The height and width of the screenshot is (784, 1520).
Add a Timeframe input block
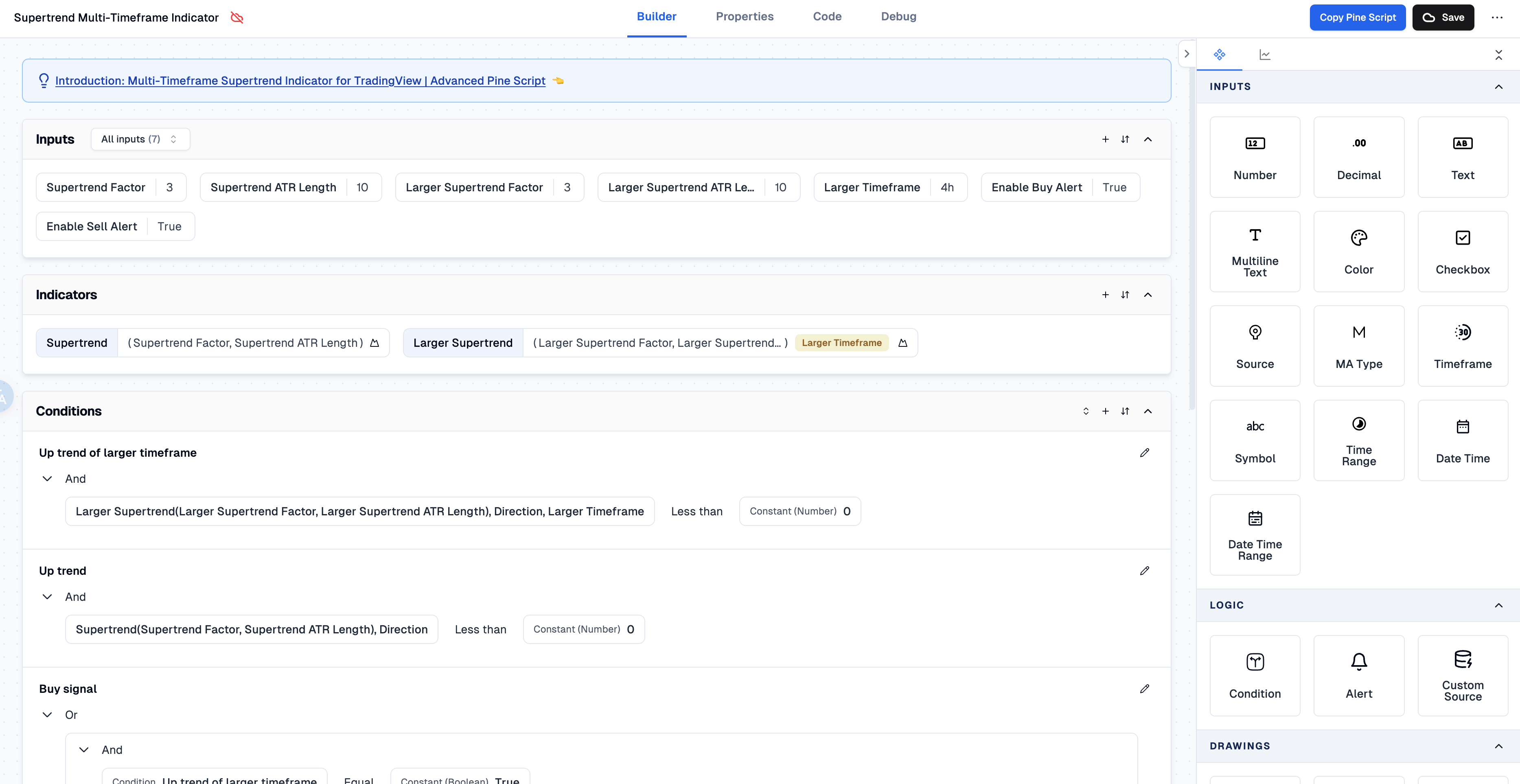click(1462, 346)
